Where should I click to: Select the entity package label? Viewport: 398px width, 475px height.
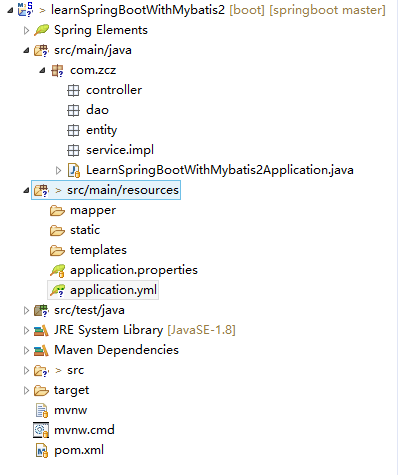102,130
